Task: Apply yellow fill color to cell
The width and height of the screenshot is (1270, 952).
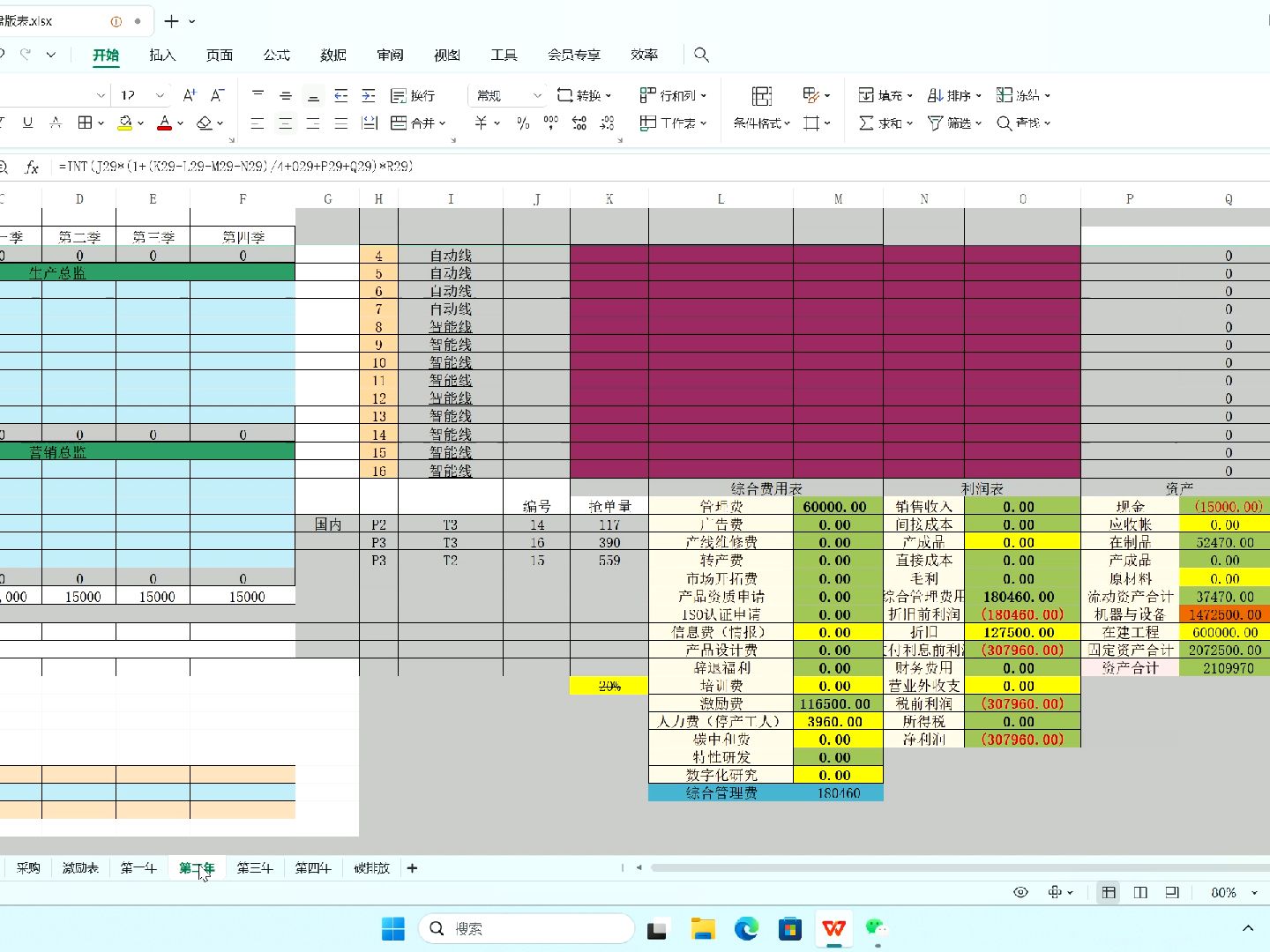Action: coord(125,123)
